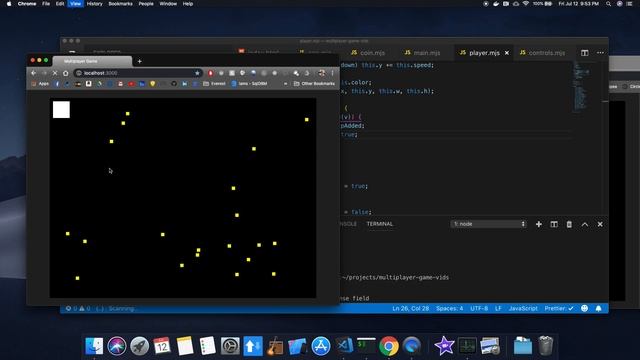Select the Multiplayer Game browser tab

pyautogui.click(x=92, y=61)
